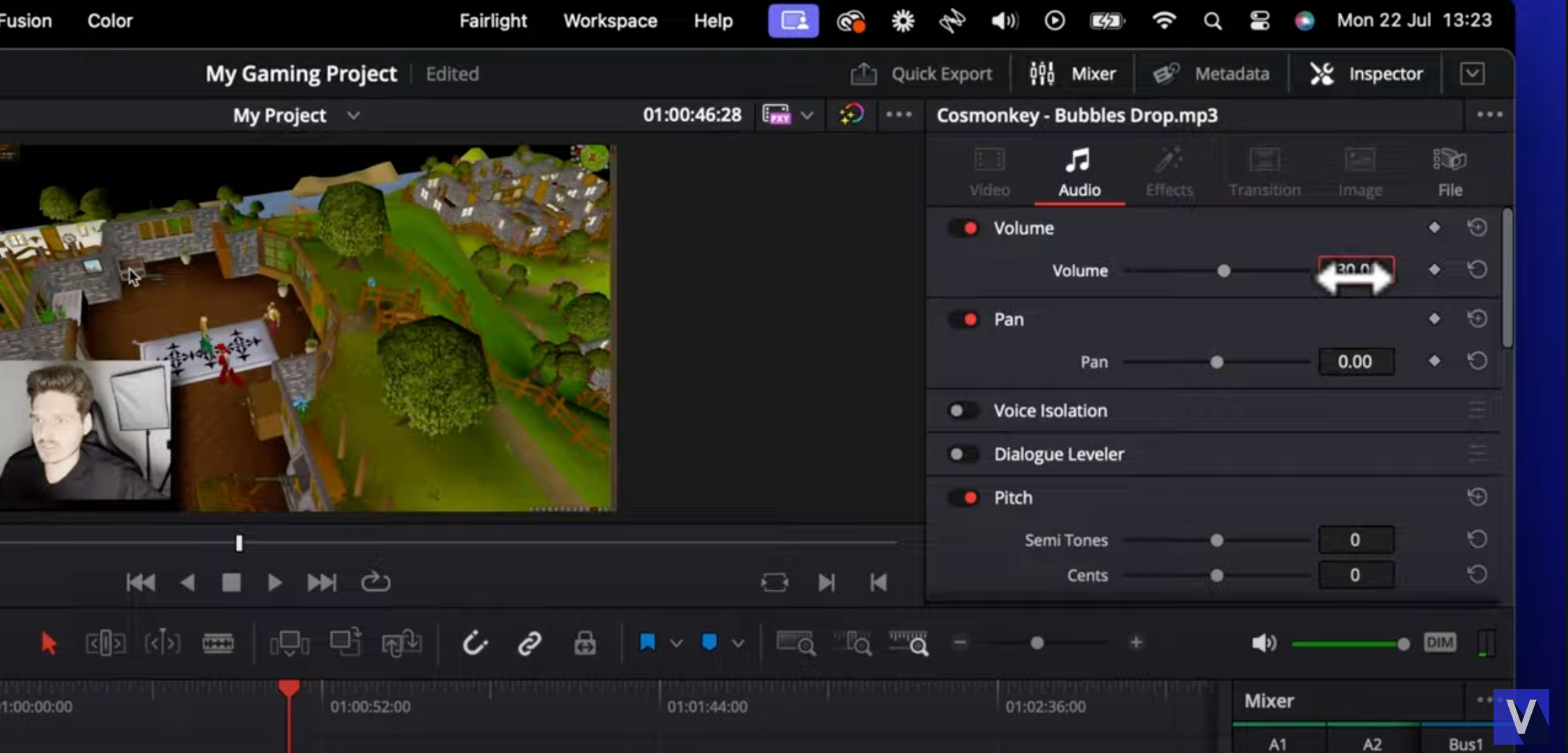
Task: Open the My Project timeline dropdown
Action: pos(353,116)
